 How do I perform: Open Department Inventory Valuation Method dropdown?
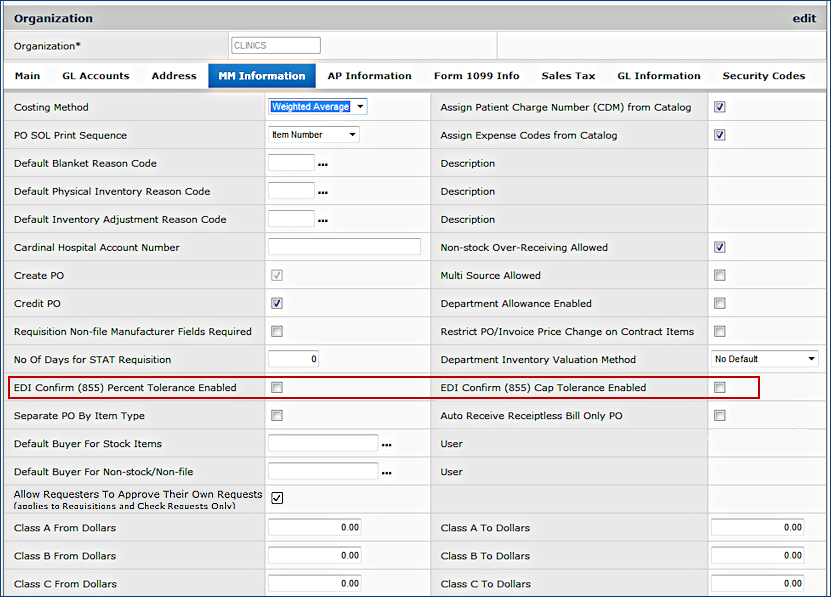[x=764, y=359]
